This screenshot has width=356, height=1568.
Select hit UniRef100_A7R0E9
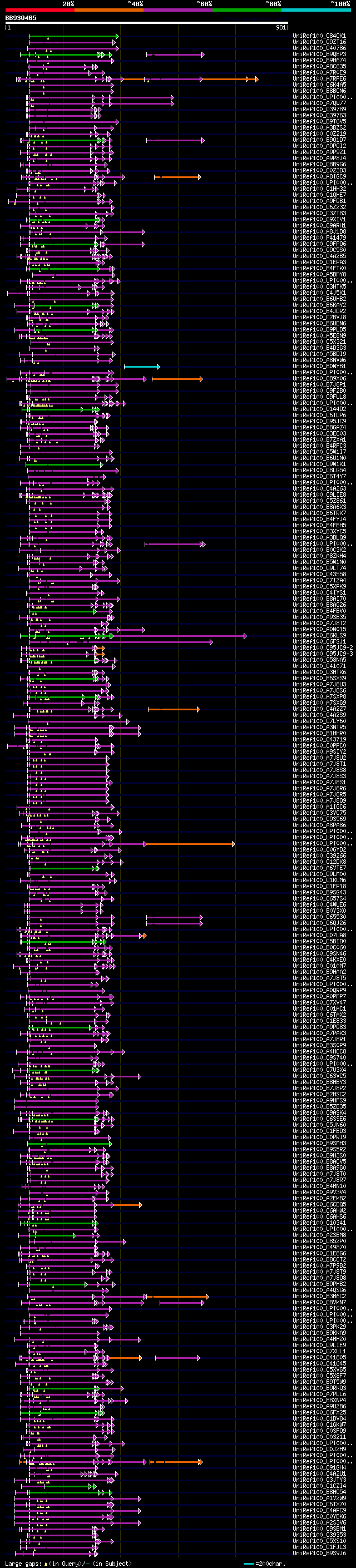click(319, 72)
